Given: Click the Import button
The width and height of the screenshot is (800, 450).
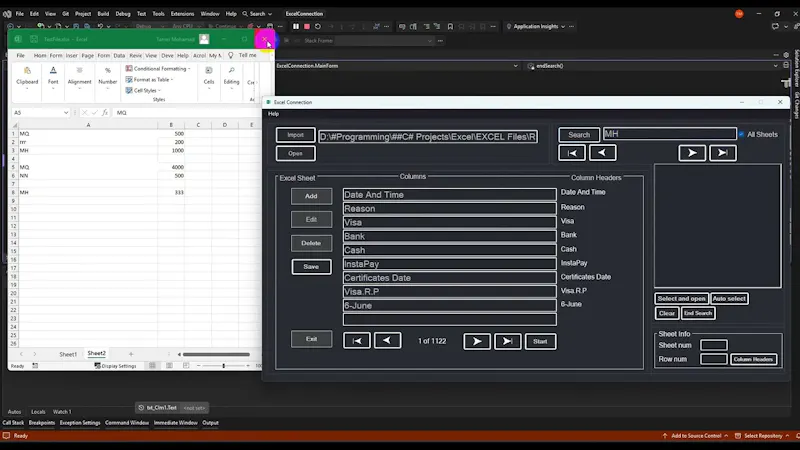Looking at the screenshot, I should coord(295,135).
